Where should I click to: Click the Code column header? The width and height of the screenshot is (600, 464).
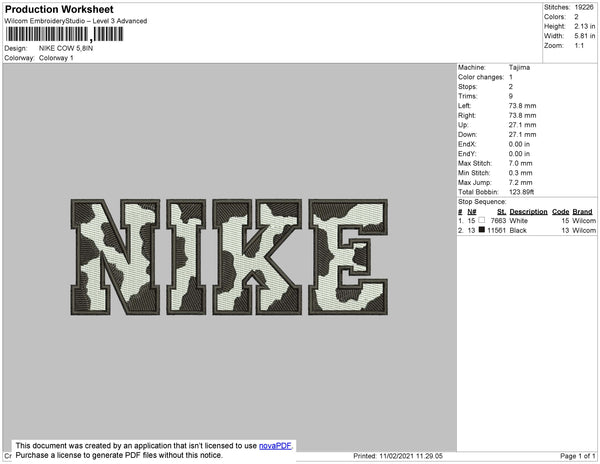[560, 212]
